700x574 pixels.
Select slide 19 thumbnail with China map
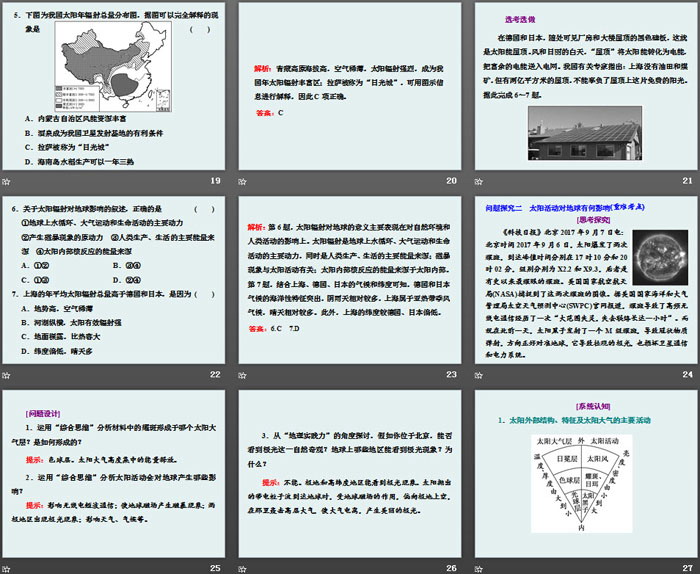pyautogui.click(x=114, y=86)
